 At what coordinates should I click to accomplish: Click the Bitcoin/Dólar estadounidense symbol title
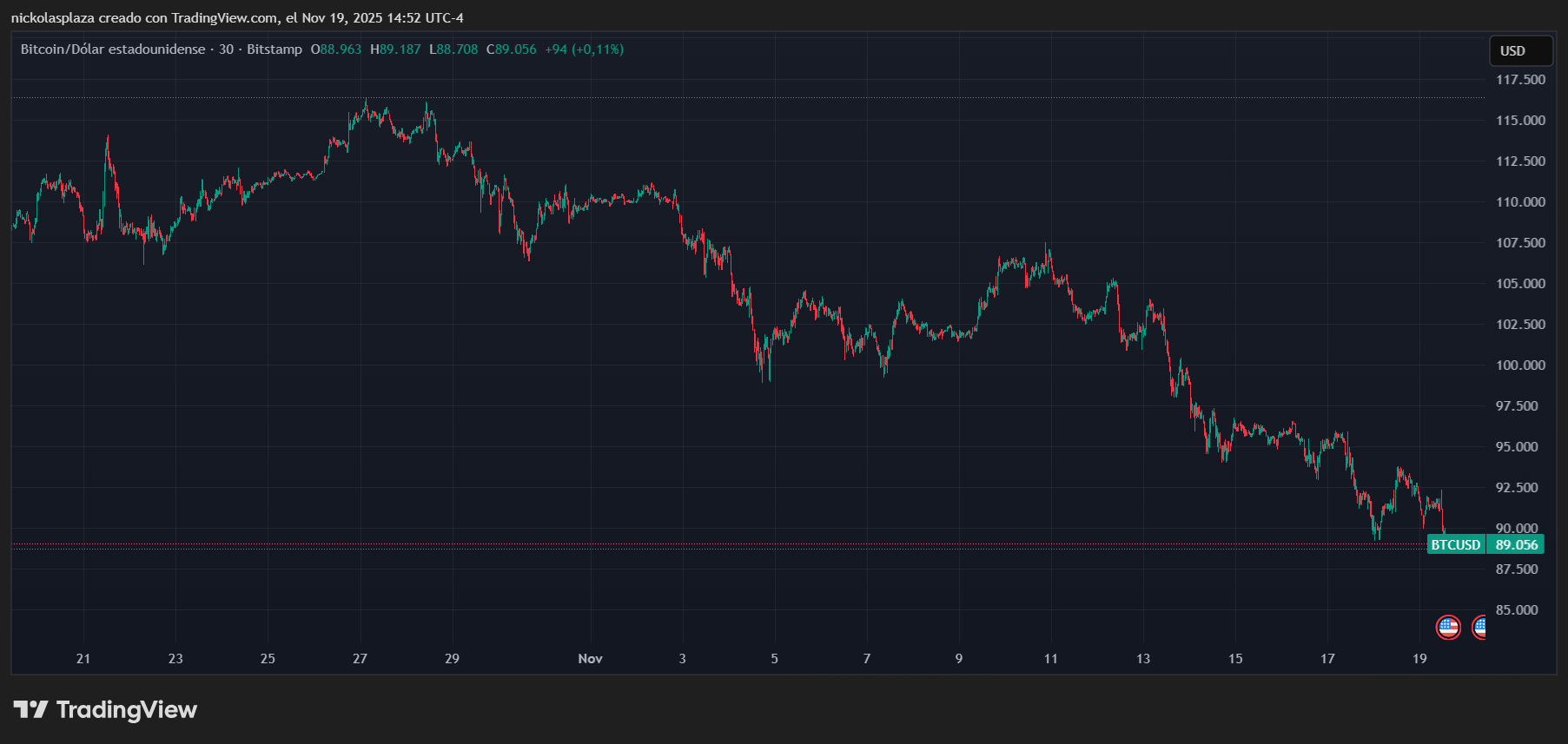113,49
